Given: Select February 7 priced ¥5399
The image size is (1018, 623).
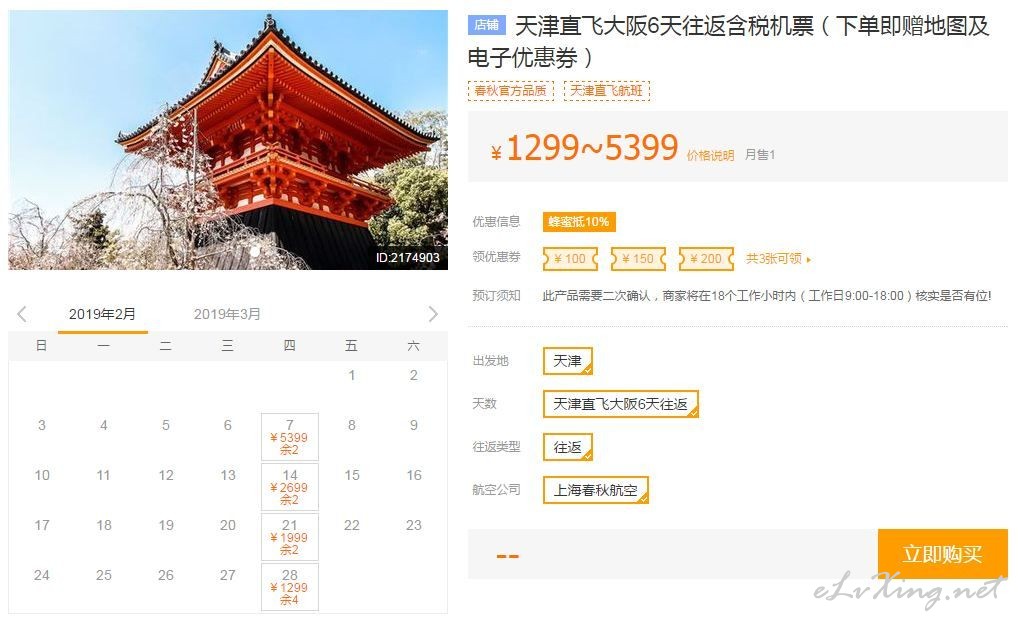Looking at the screenshot, I should click(290, 437).
